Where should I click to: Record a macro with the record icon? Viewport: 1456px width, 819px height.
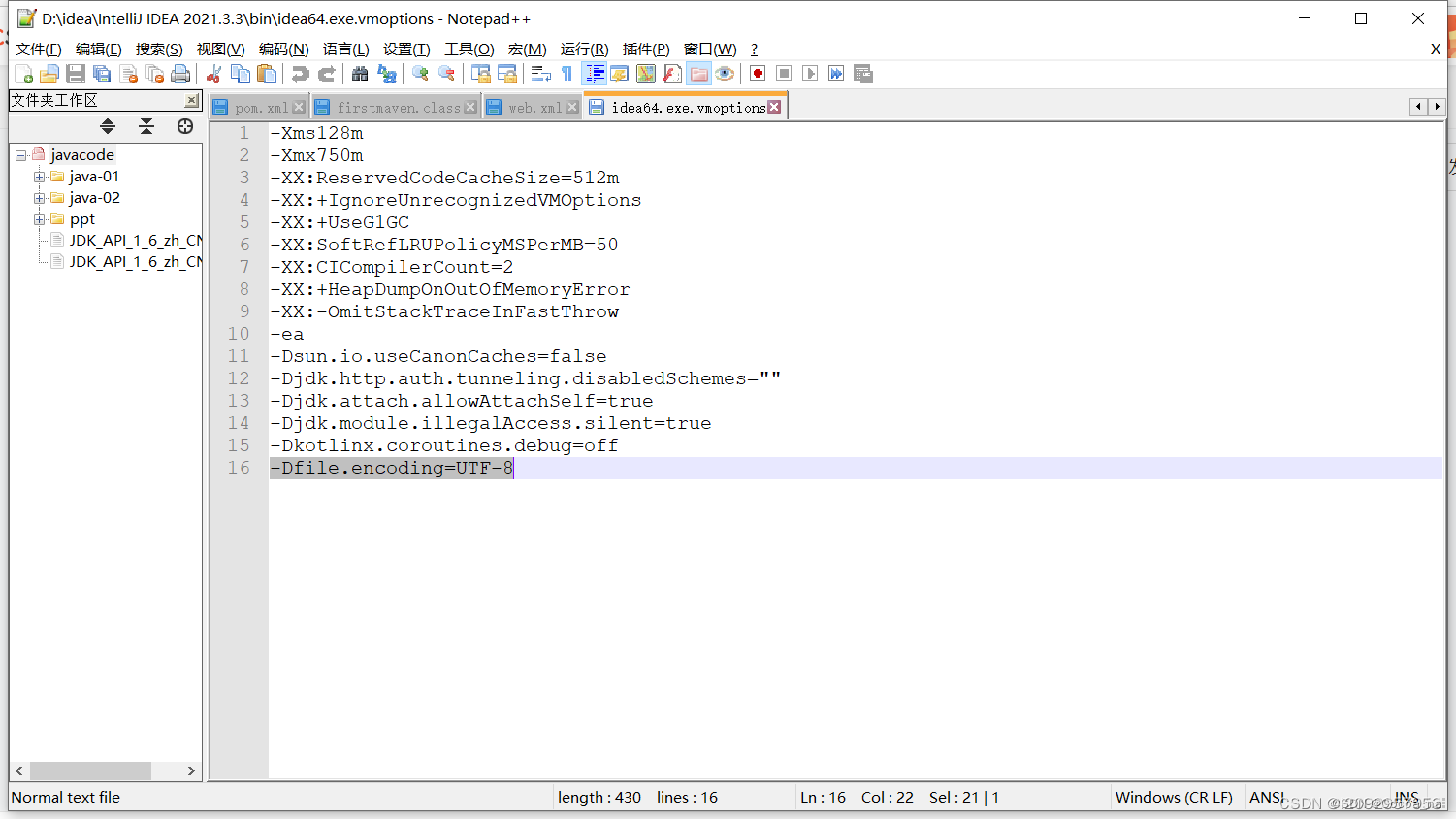point(758,73)
